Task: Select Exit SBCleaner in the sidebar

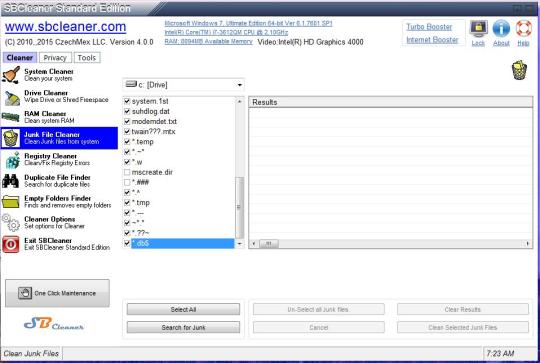Action: pyautogui.click(x=59, y=244)
